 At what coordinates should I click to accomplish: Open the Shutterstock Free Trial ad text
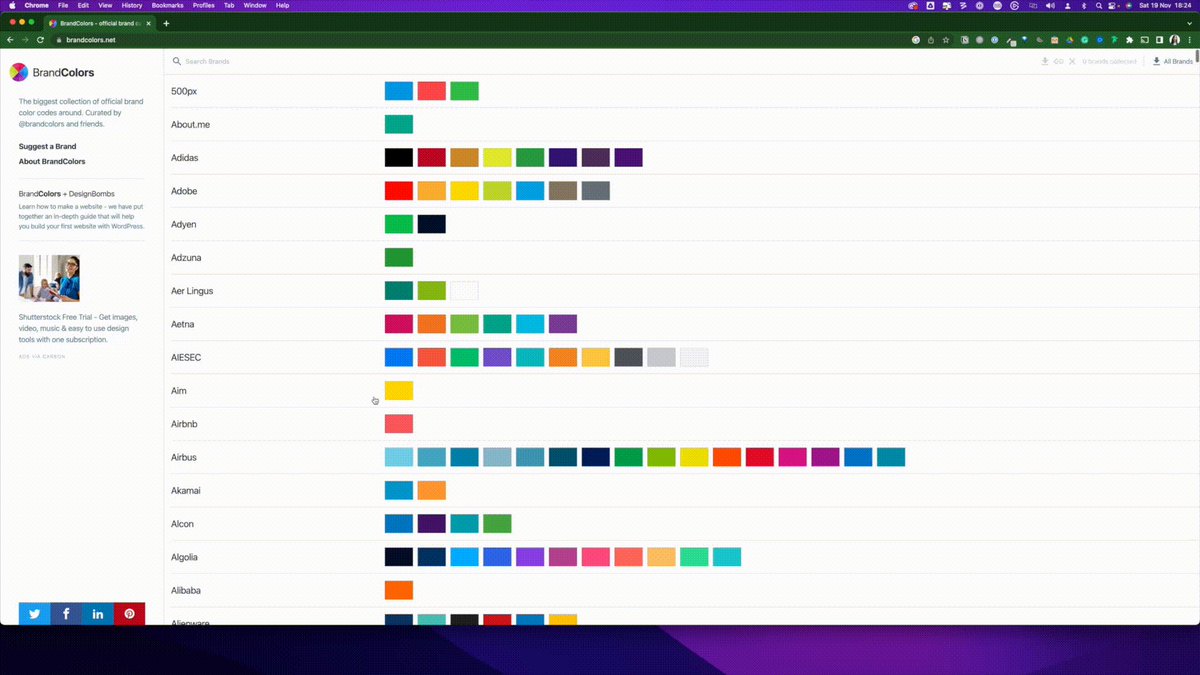[78, 328]
